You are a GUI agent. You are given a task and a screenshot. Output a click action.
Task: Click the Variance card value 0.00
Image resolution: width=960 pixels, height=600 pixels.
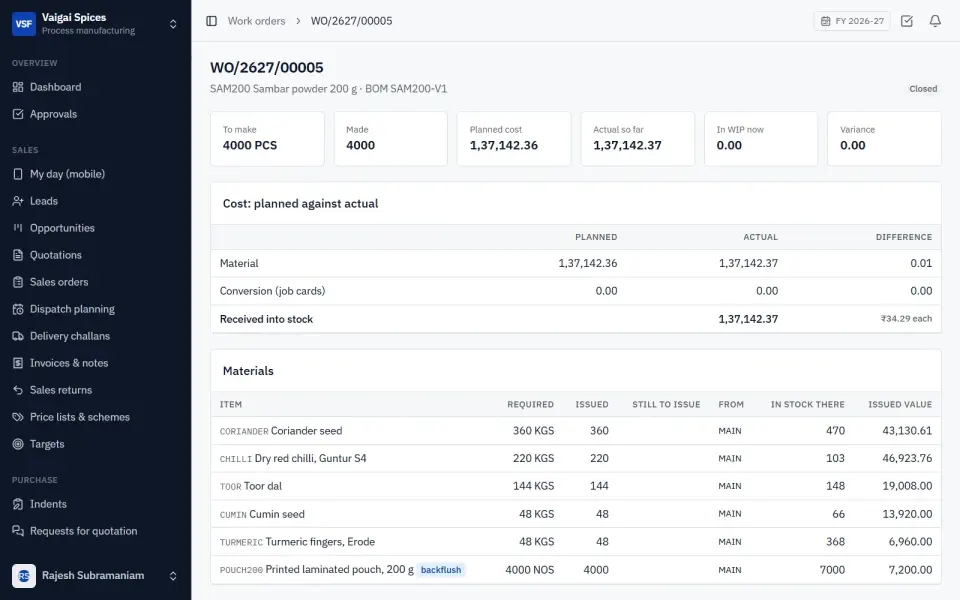click(x=852, y=146)
